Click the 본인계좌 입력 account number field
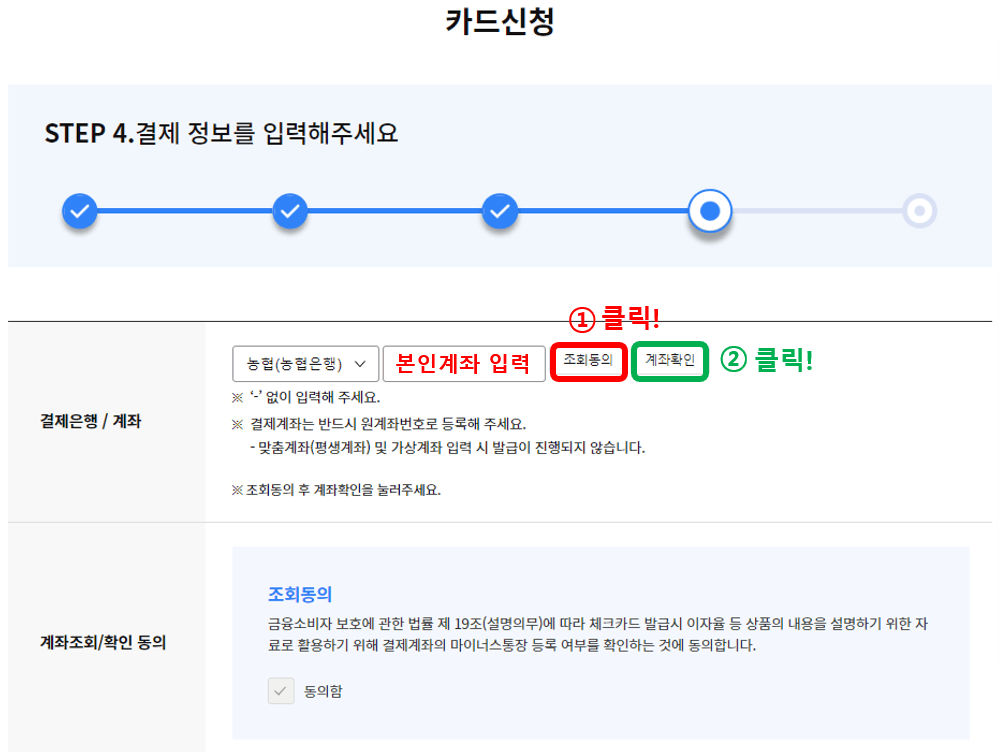This screenshot has width=1000, height=752. [465, 363]
